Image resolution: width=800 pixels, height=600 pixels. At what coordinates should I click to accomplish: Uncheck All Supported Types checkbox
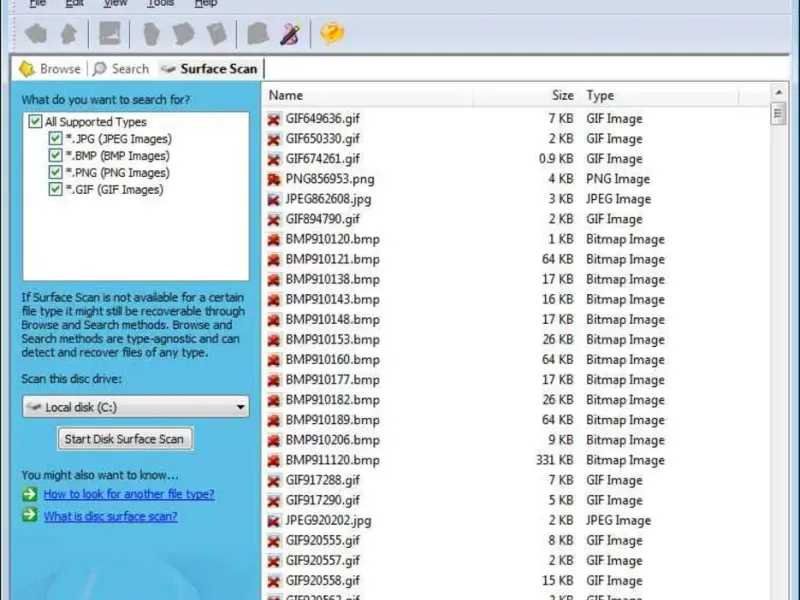point(35,121)
